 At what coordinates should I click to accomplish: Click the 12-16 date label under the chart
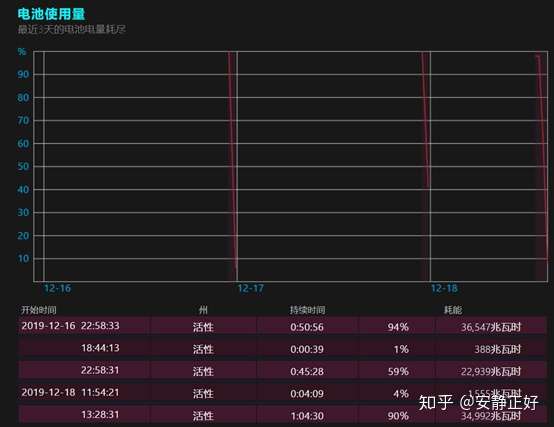(x=57, y=289)
